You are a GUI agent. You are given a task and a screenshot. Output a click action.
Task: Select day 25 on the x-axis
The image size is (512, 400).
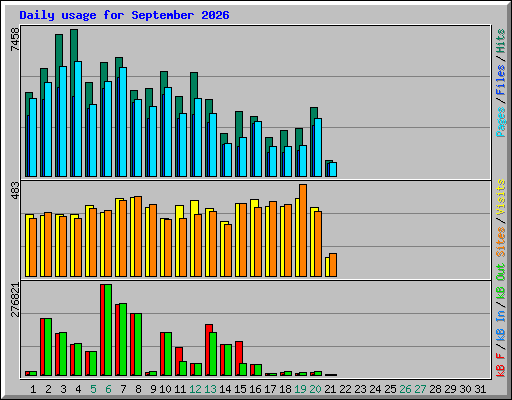coord(390,389)
